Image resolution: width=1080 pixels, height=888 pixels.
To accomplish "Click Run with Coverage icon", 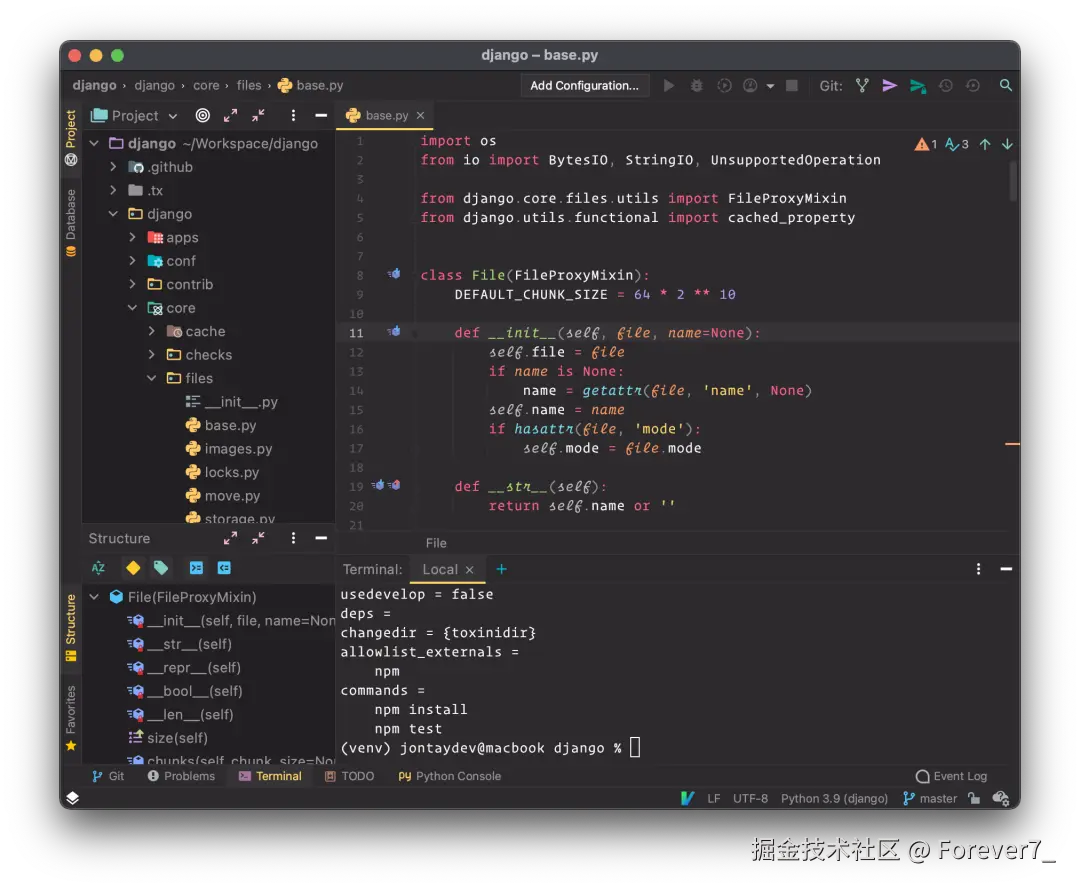I will pyautogui.click(x=724, y=85).
